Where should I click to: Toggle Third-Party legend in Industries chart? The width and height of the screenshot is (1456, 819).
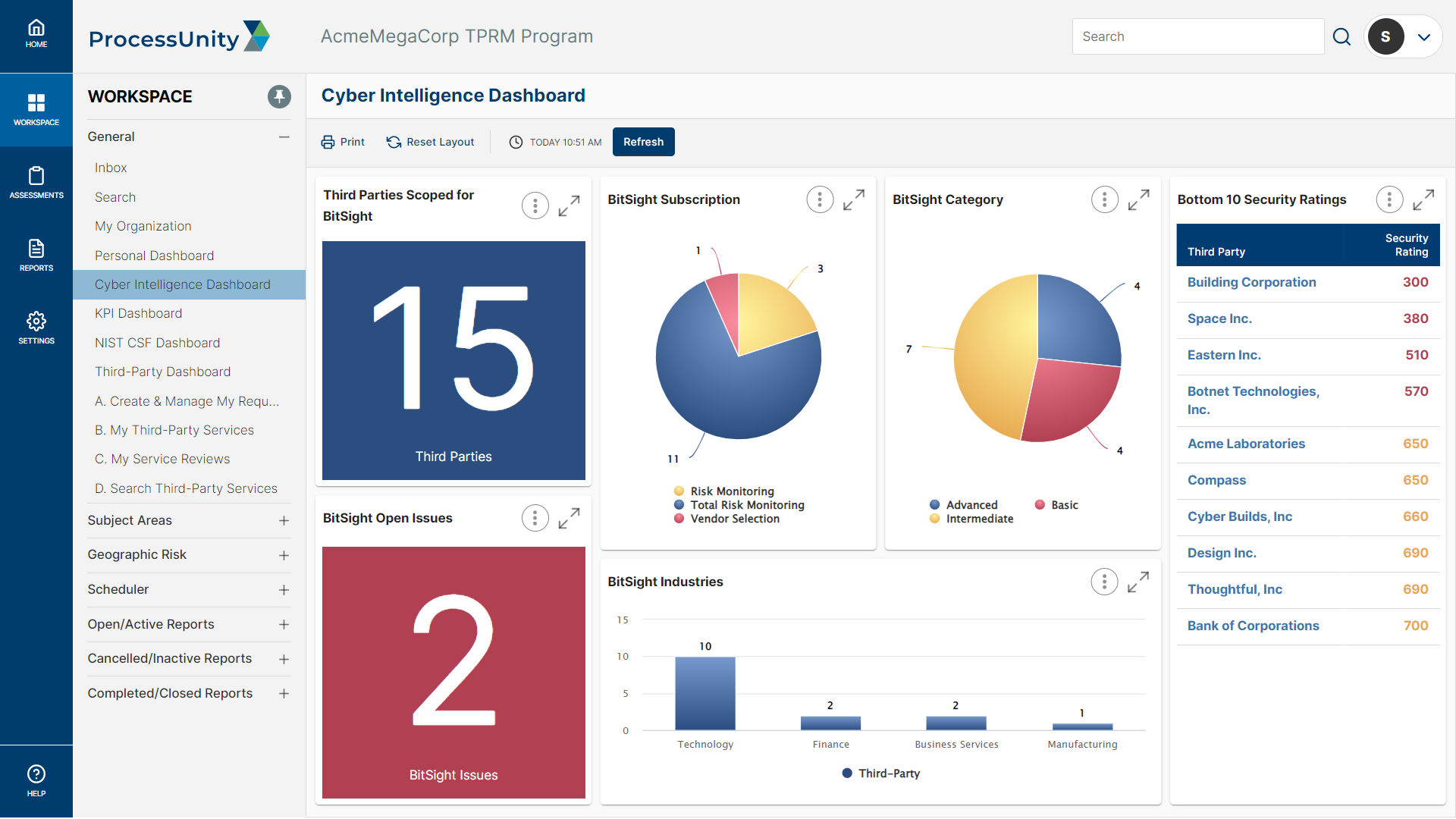pyautogui.click(x=881, y=773)
